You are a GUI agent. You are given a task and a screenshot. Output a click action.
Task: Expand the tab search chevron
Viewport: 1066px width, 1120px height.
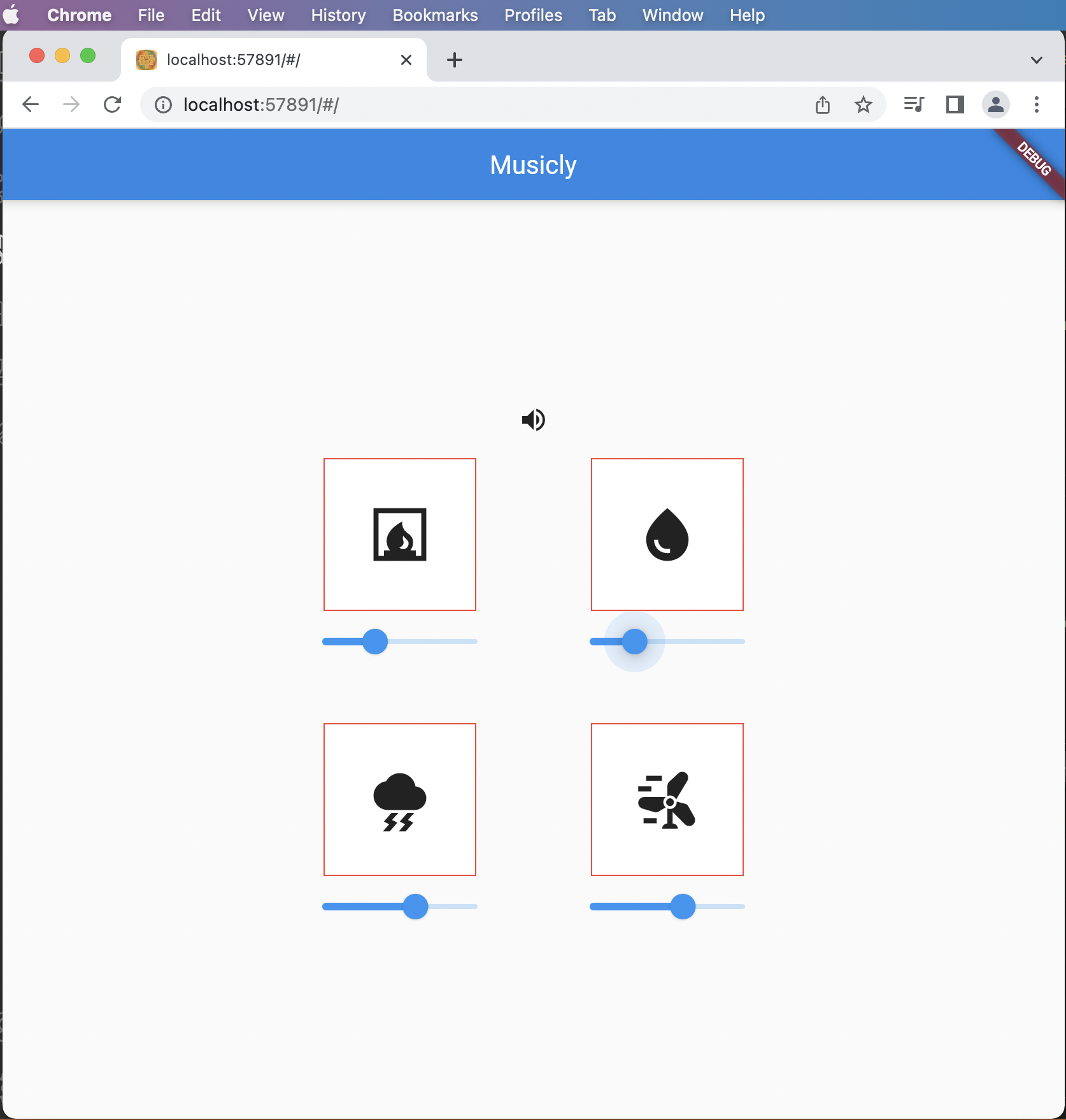[x=1037, y=60]
